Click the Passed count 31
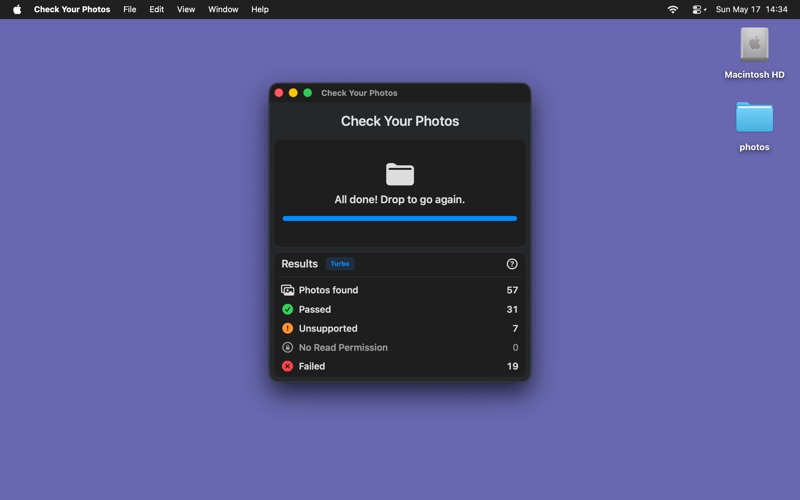Image resolution: width=800 pixels, height=500 pixels. coord(512,309)
